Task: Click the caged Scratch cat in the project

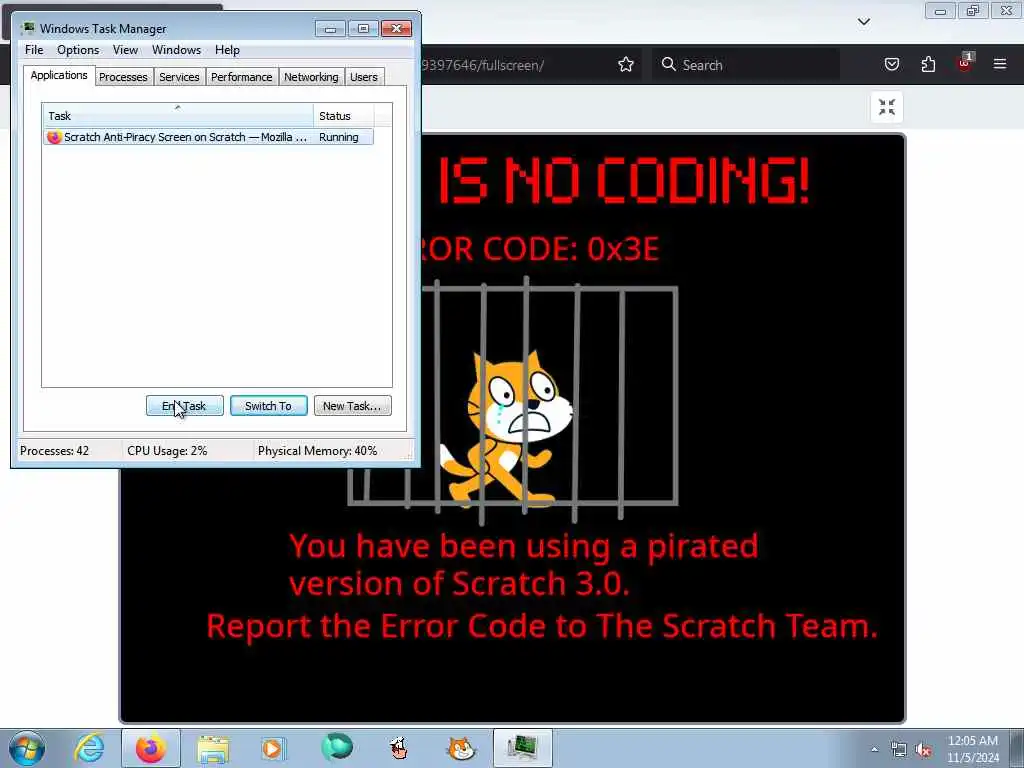Action: click(506, 429)
